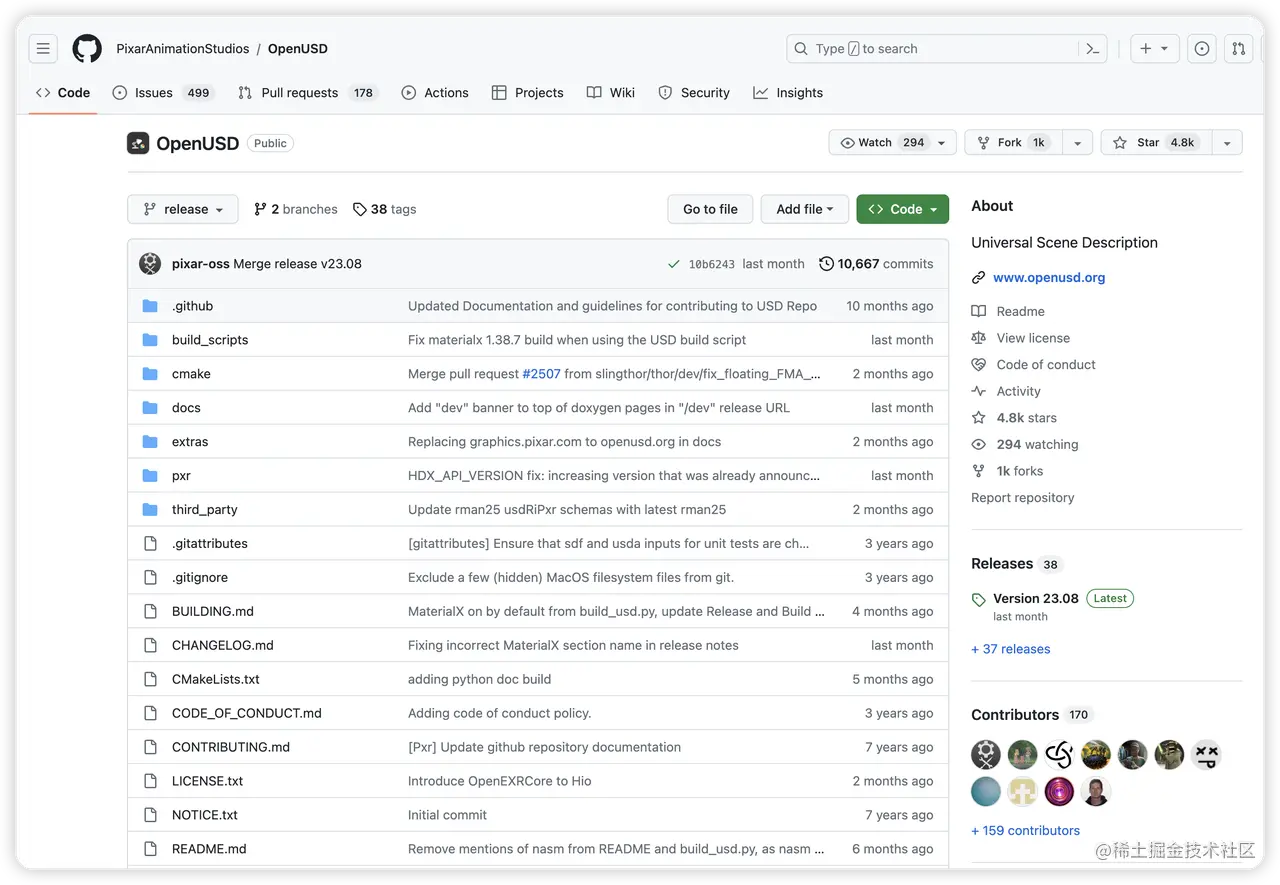The image size is (1280, 885).
Task: Open the Security tab
Action: 694,93
